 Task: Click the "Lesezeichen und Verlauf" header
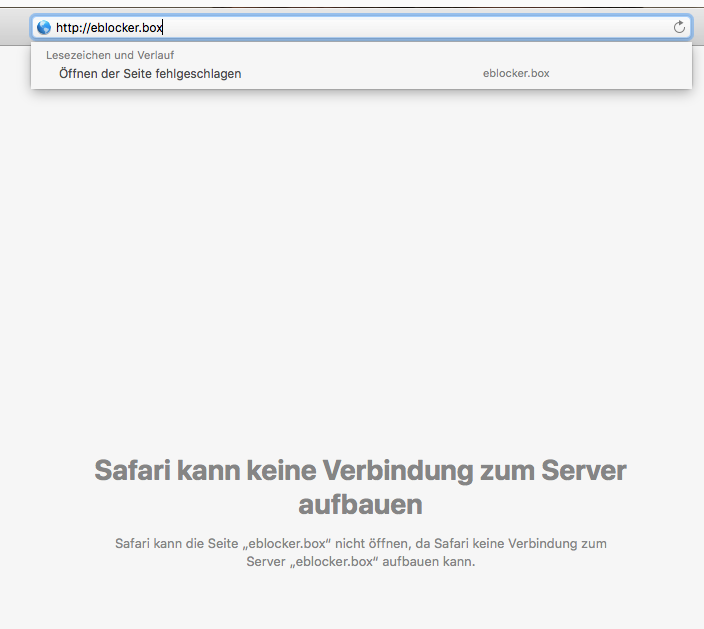point(110,55)
